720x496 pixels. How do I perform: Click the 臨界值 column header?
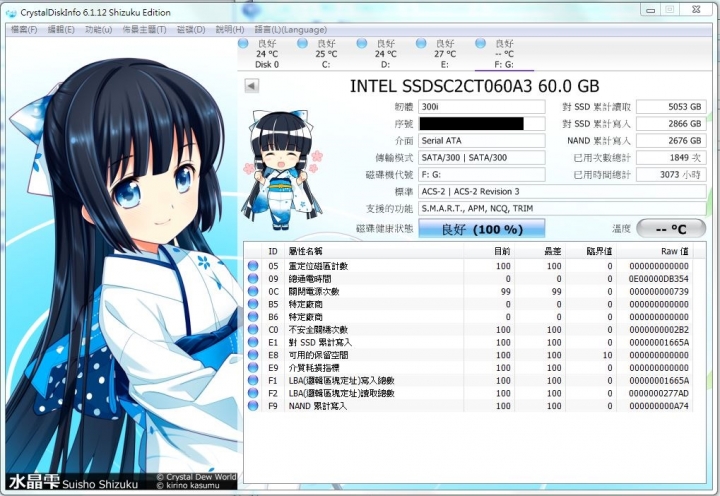point(591,251)
